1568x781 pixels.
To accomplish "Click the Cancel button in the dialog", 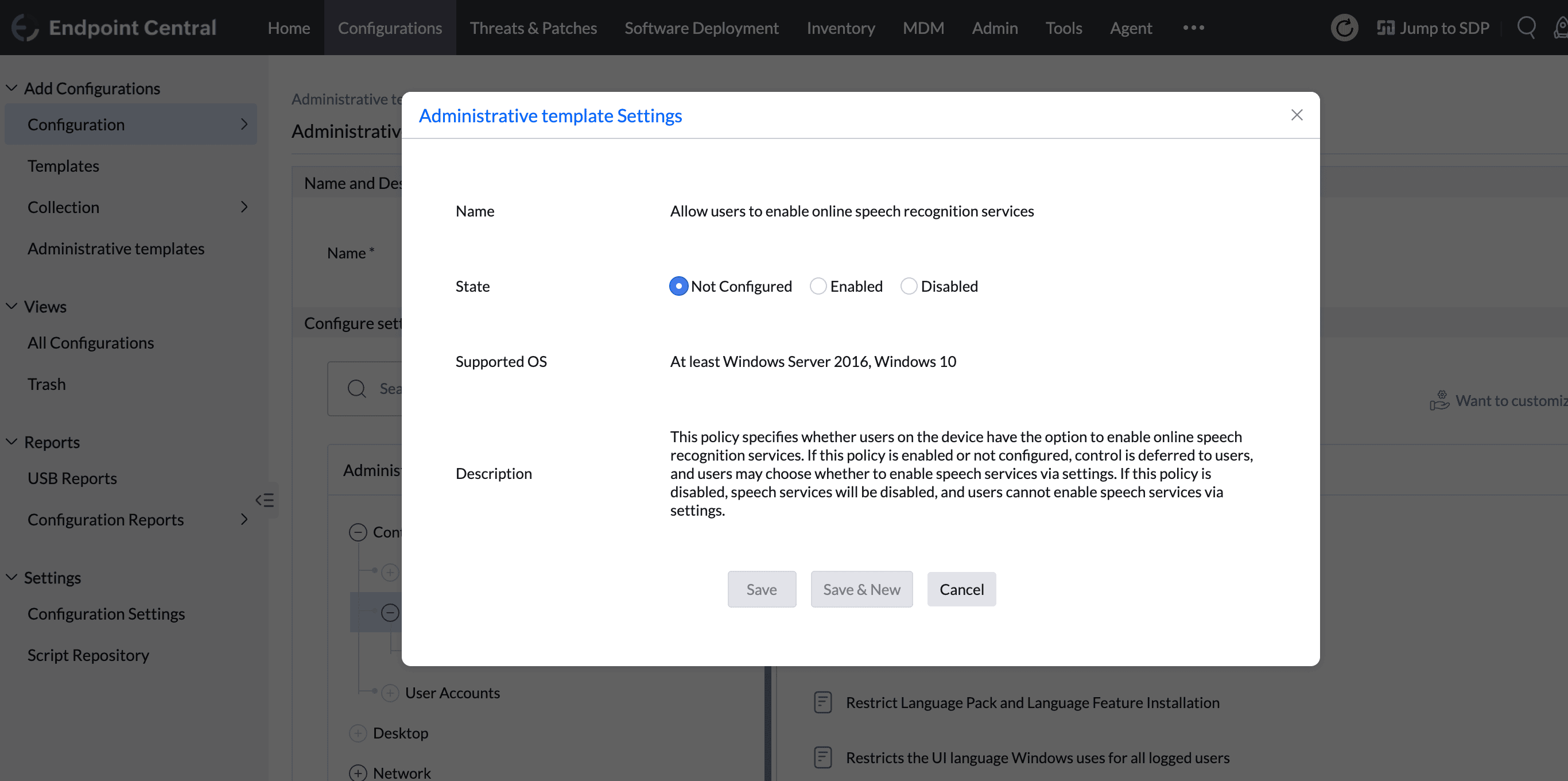I will click(x=962, y=589).
